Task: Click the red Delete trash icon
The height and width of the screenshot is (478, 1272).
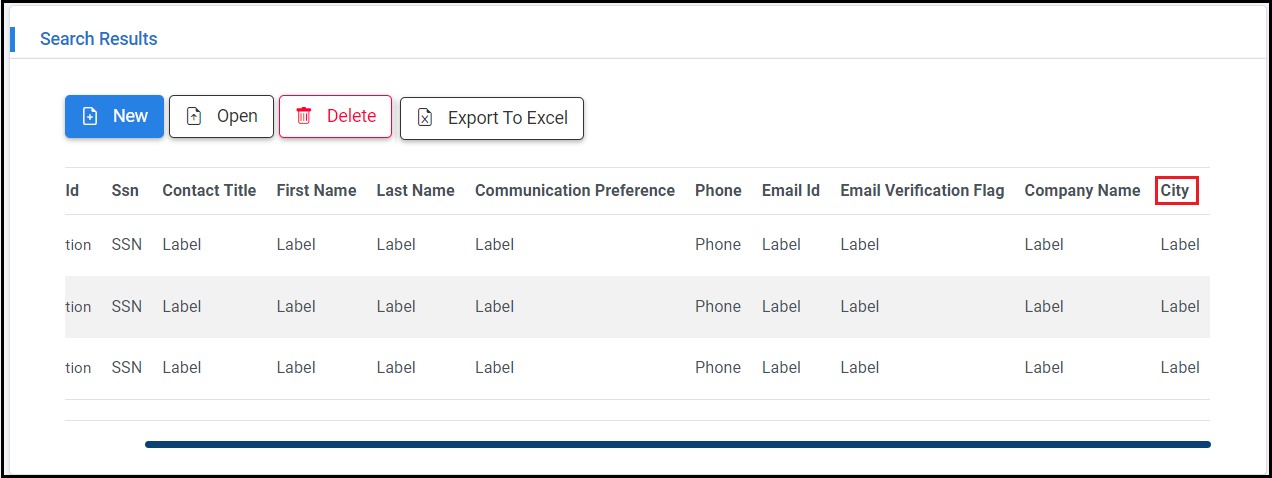Action: click(304, 116)
